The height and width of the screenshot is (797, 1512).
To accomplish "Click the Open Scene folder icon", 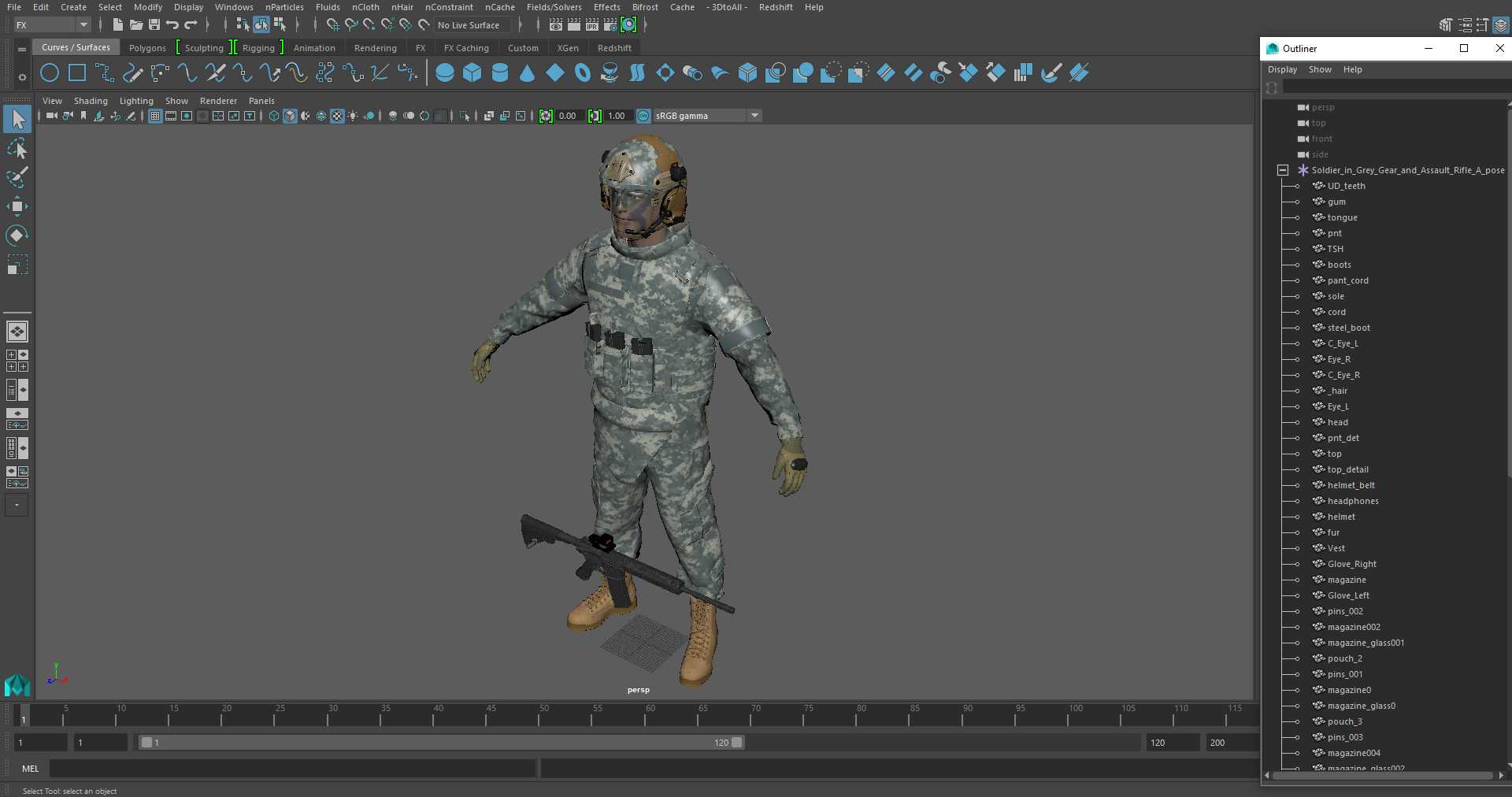I will (x=135, y=25).
